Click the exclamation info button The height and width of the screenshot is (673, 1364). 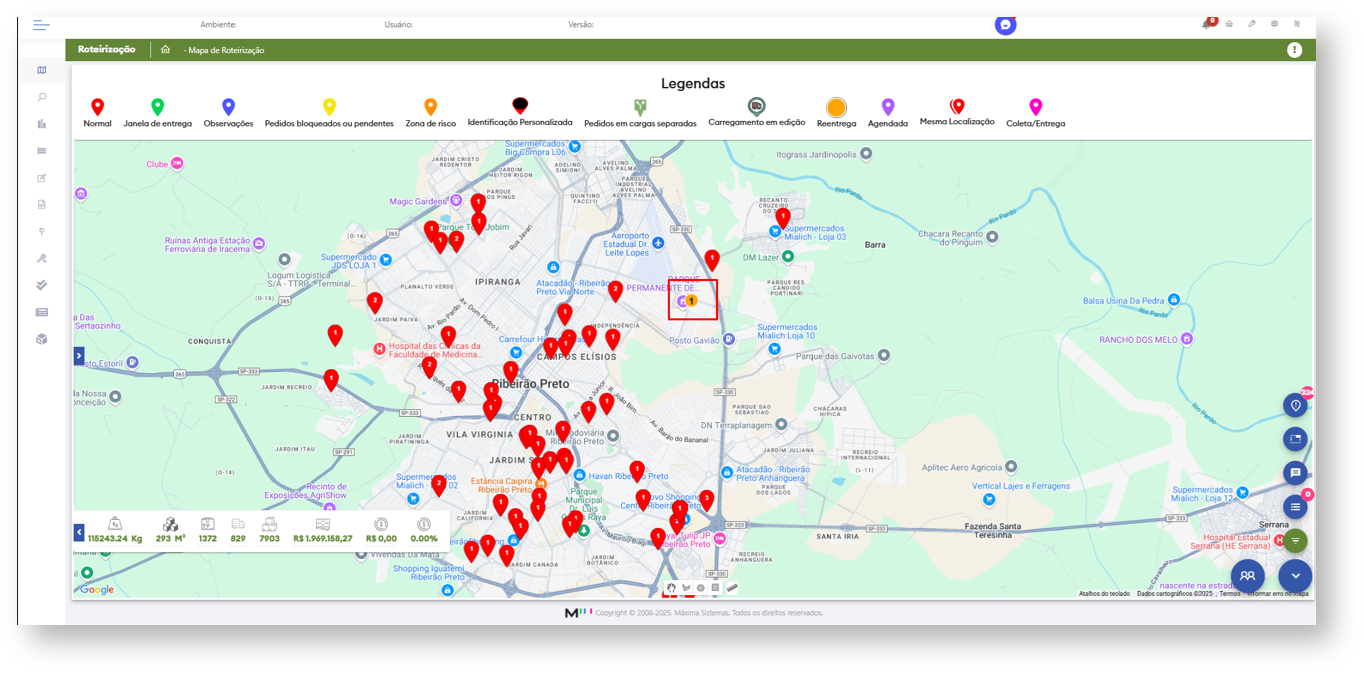[x=1294, y=50]
